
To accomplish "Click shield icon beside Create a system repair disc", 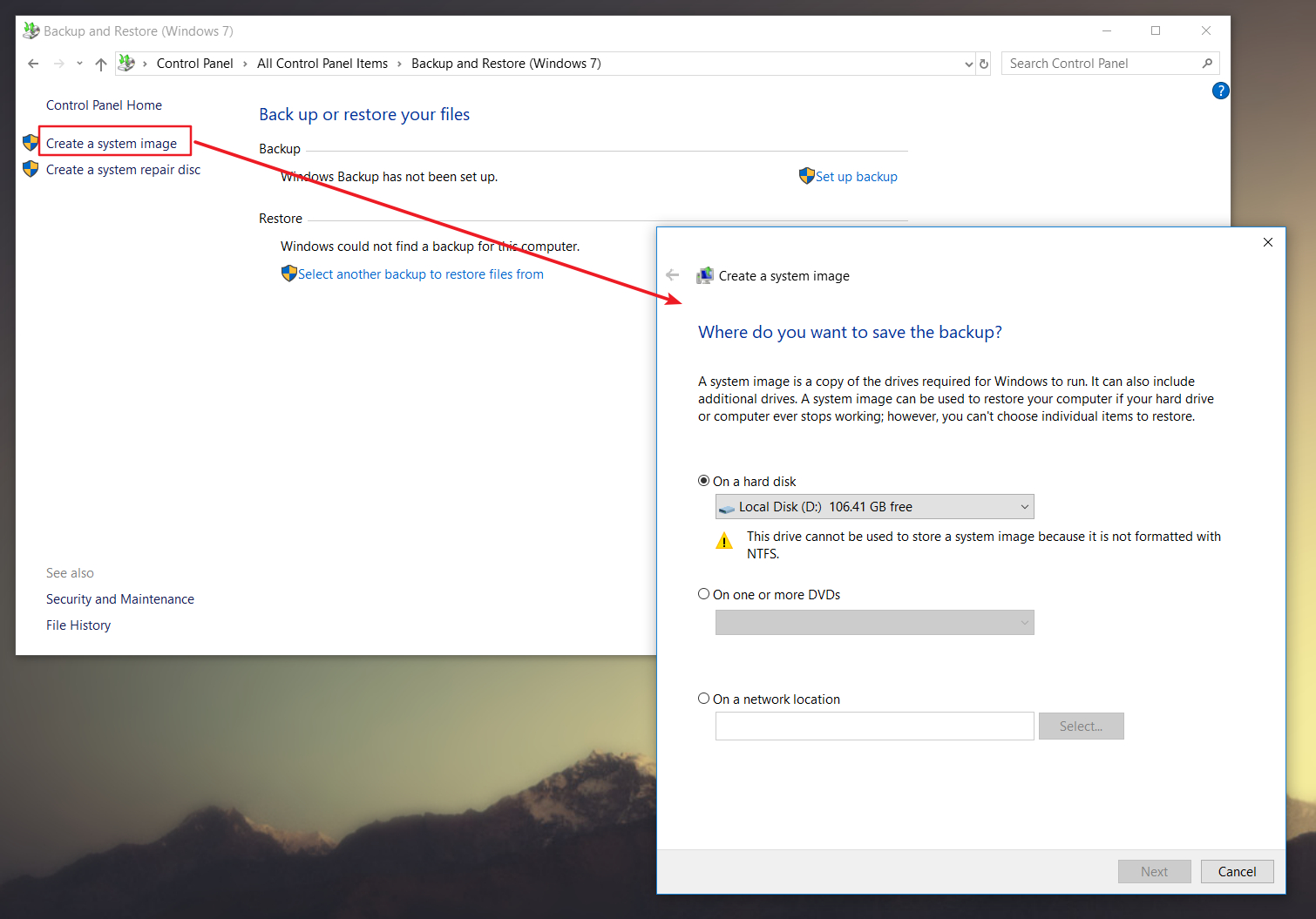I will click(x=31, y=168).
